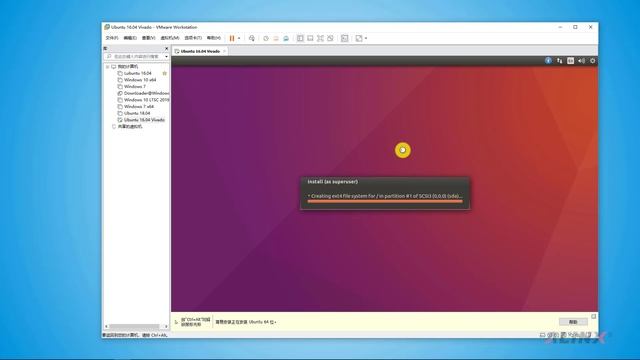Image resolution: width=640 pixels, height=360 pixels.
Task: Click the library scrollbar right arrow
Action: click(x=166, y=327)
